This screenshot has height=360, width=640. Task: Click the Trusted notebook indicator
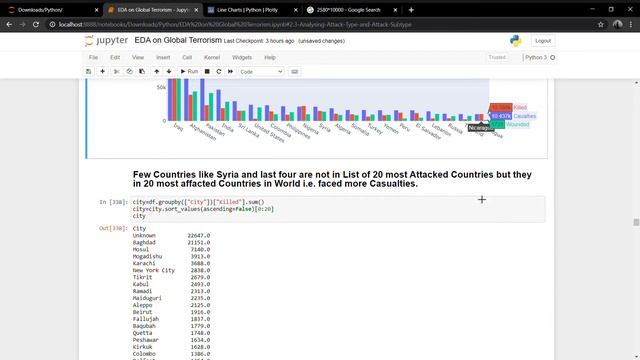pos(497,58)
